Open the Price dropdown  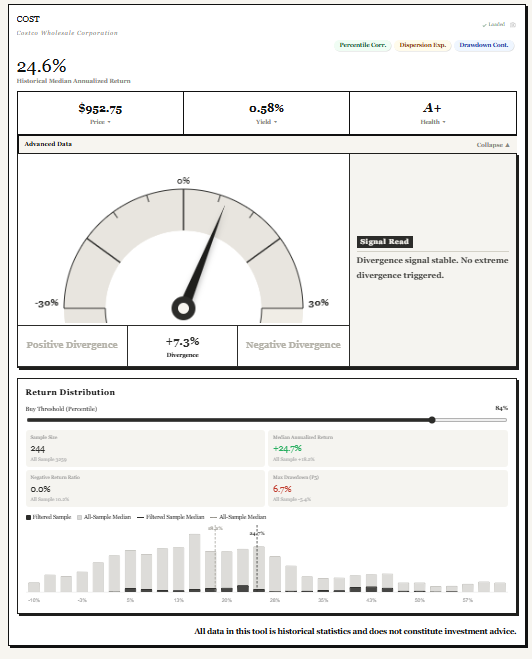coord(100,122)
